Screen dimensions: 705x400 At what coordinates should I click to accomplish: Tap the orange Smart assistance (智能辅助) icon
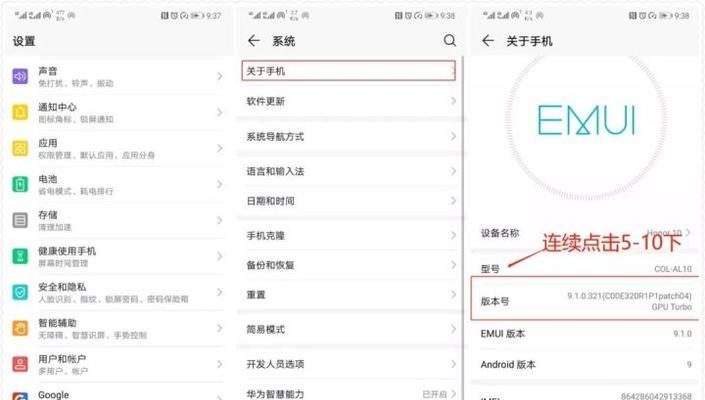coord(20,328)
